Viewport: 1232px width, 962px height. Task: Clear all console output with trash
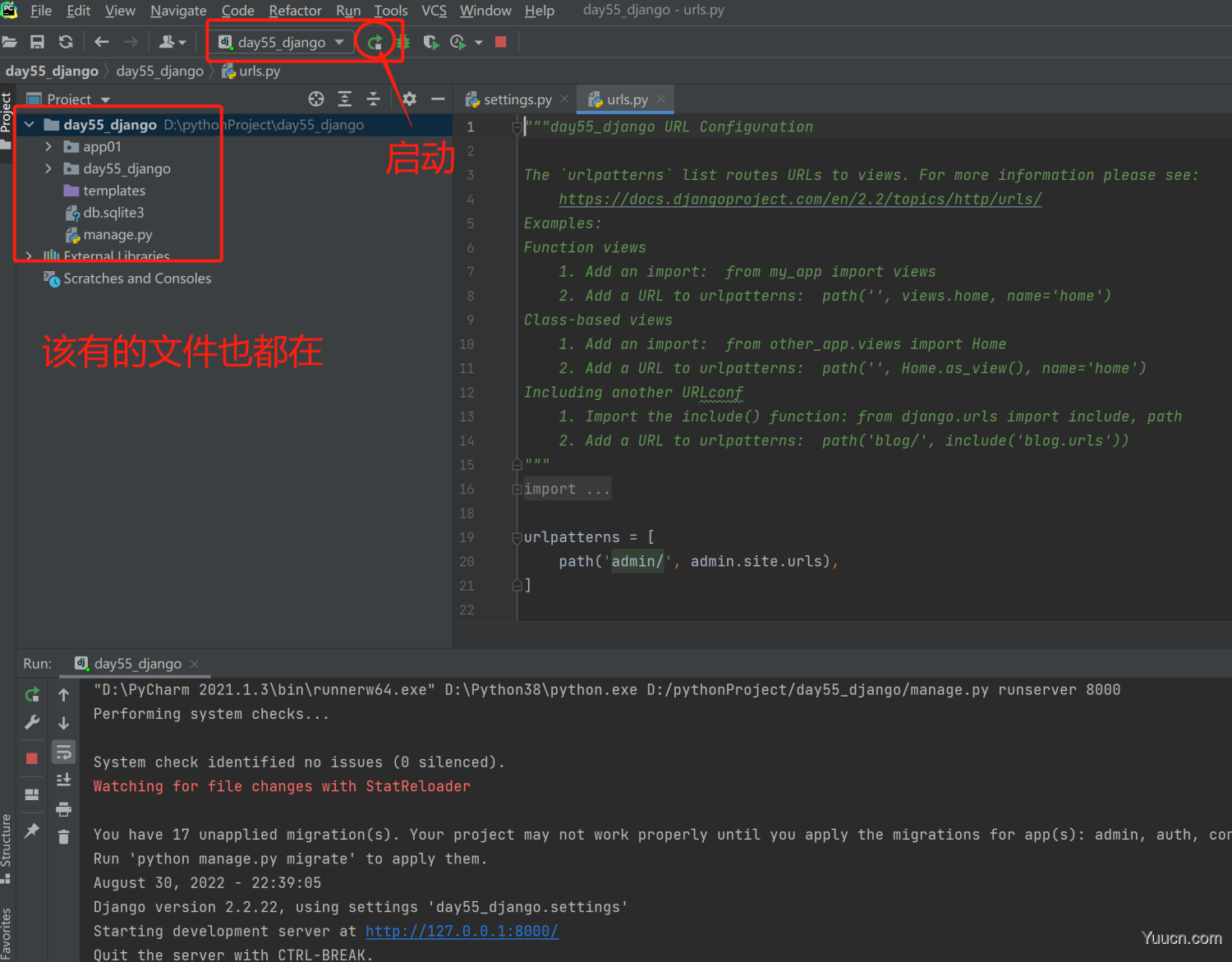click(63, 837)
